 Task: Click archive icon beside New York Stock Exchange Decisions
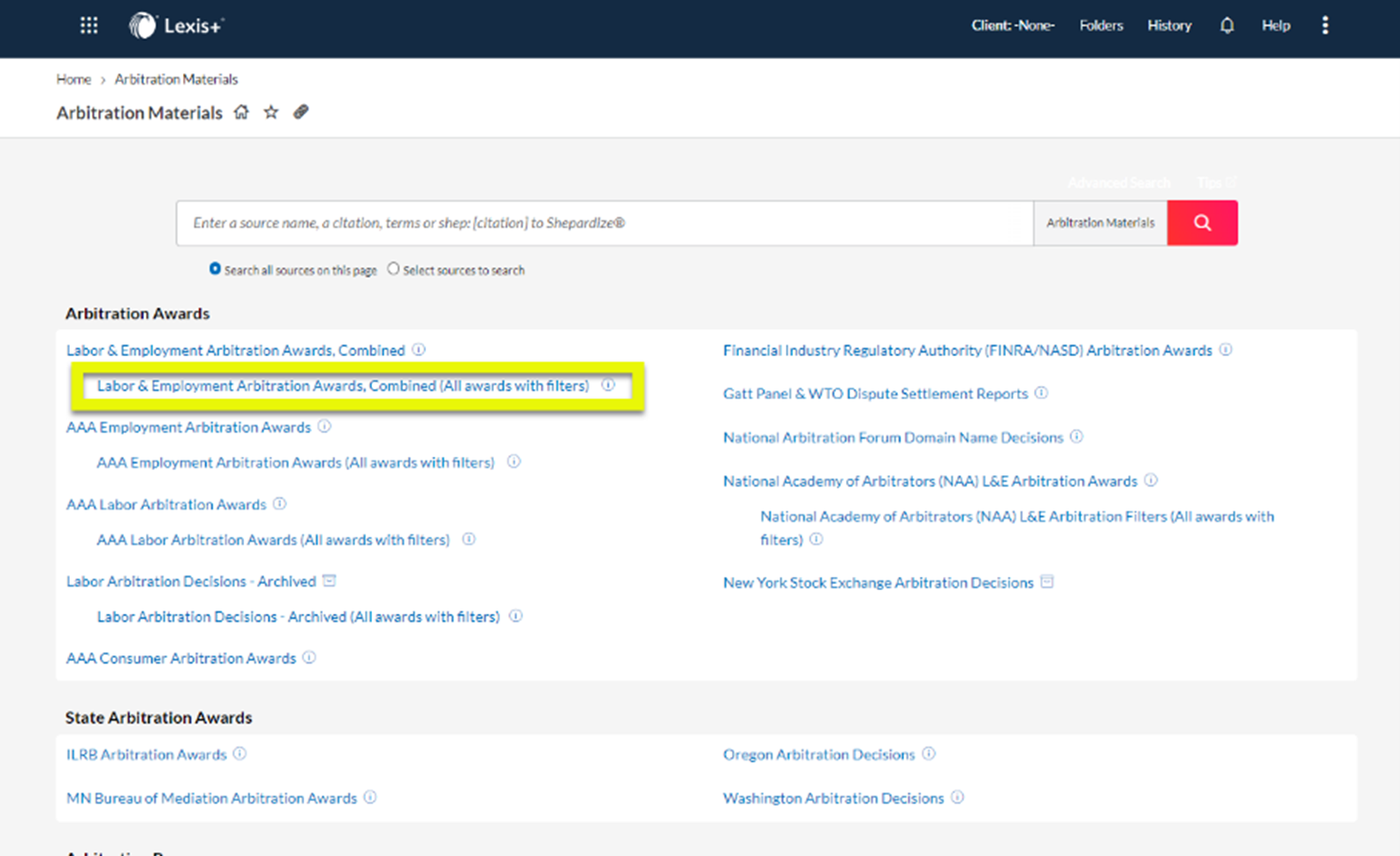click(1047, 581)
